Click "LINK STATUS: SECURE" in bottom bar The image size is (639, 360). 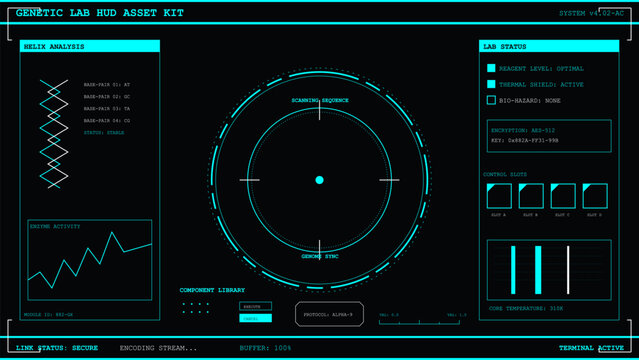57,348
